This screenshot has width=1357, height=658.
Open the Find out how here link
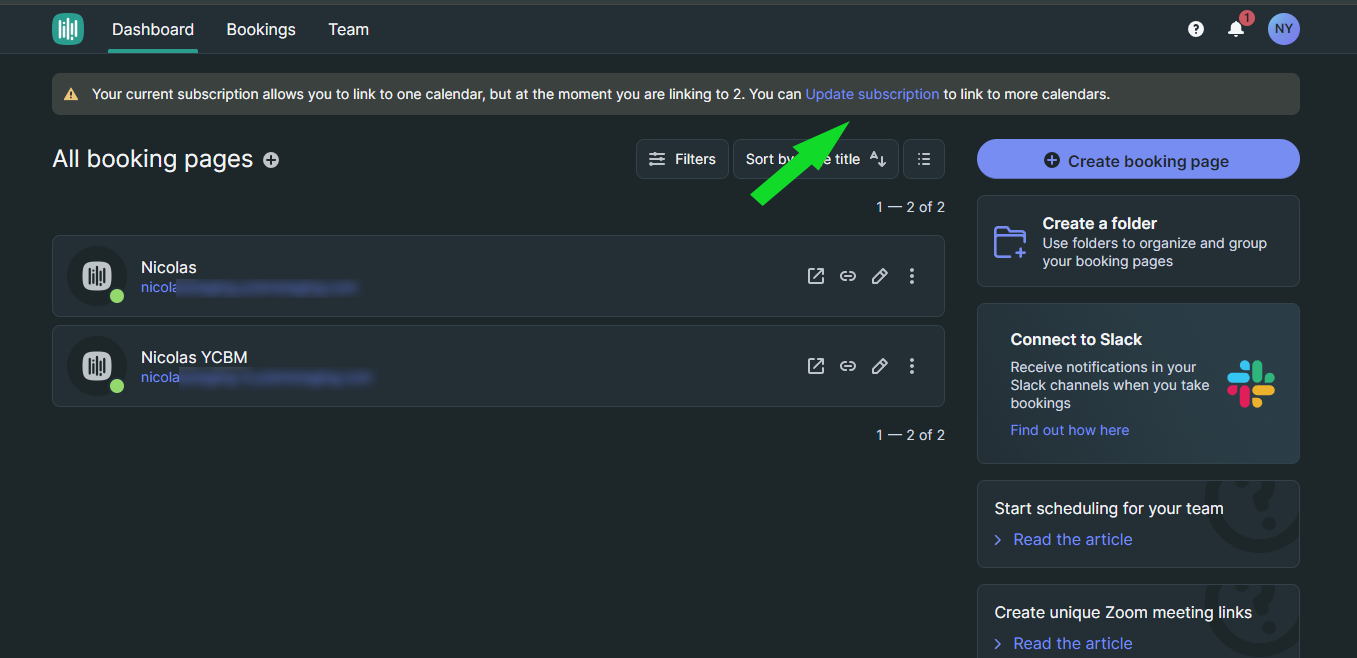tap(1069, 430)
